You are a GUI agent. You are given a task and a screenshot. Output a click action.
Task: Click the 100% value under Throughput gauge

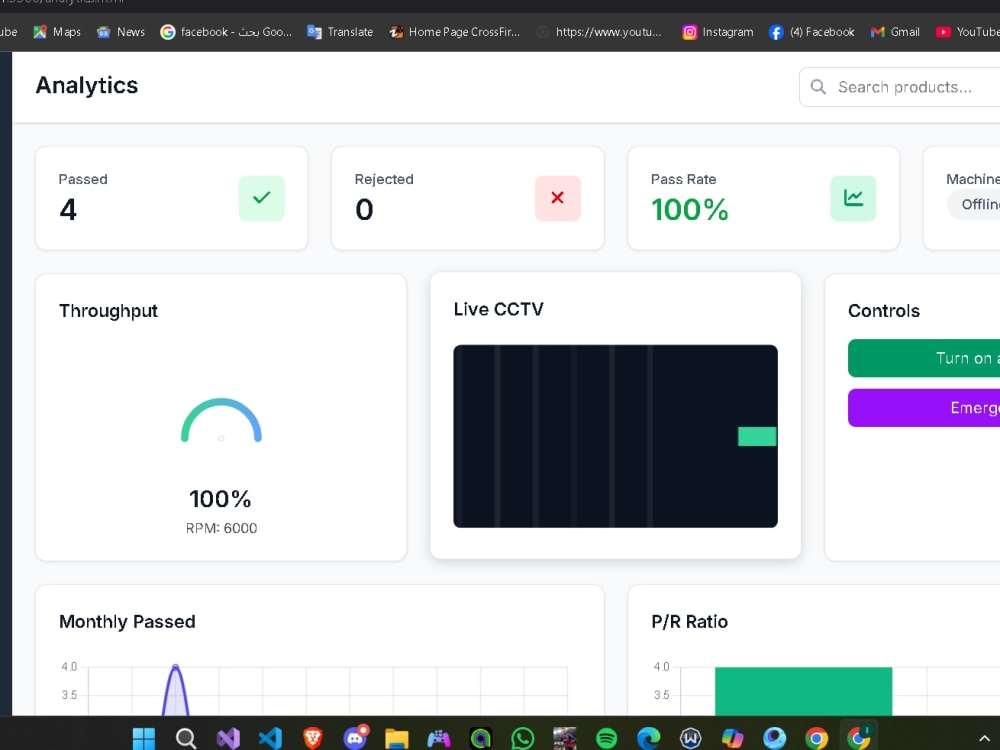(x=221, y=499)
